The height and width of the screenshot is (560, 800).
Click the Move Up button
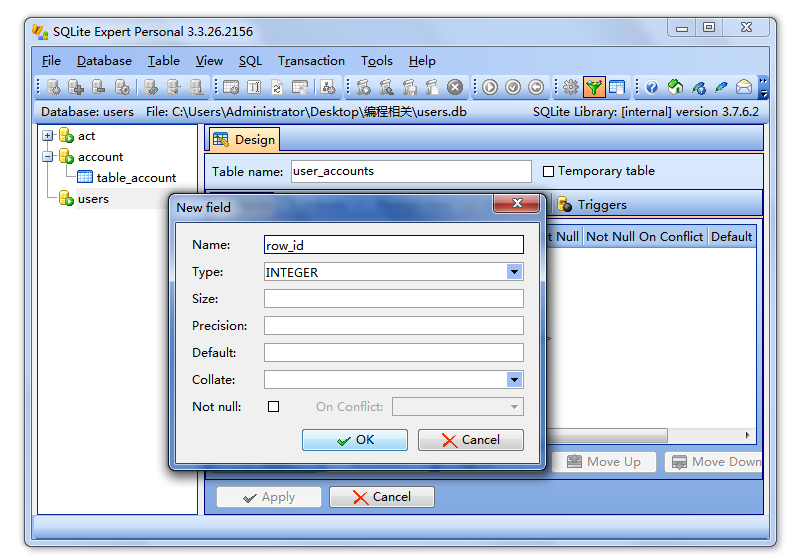[x=604, y=462]
